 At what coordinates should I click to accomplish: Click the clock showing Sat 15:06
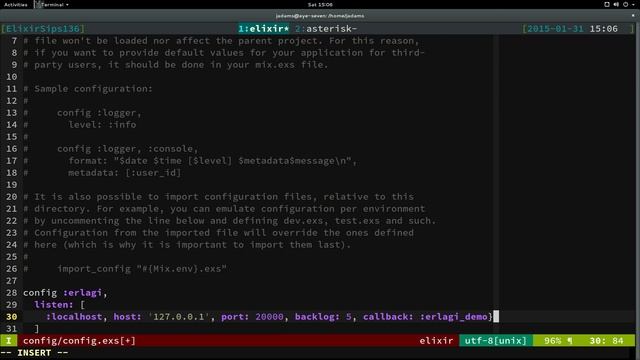tap(320, 4)
